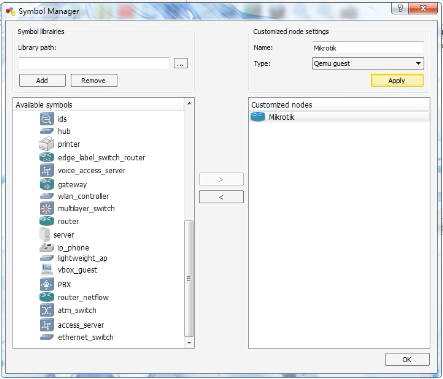The height and width of the screenshot is (379, 443).
Task: Choose the multilayer_switch icon
Action: coord(46,208)
